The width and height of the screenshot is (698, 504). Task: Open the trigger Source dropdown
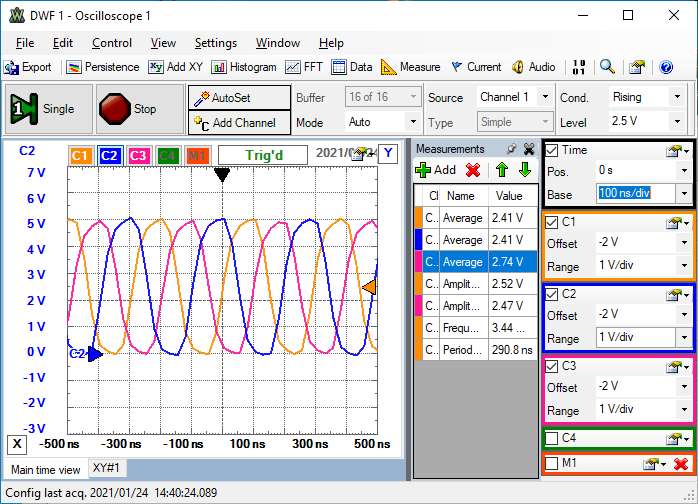point(544,97)
